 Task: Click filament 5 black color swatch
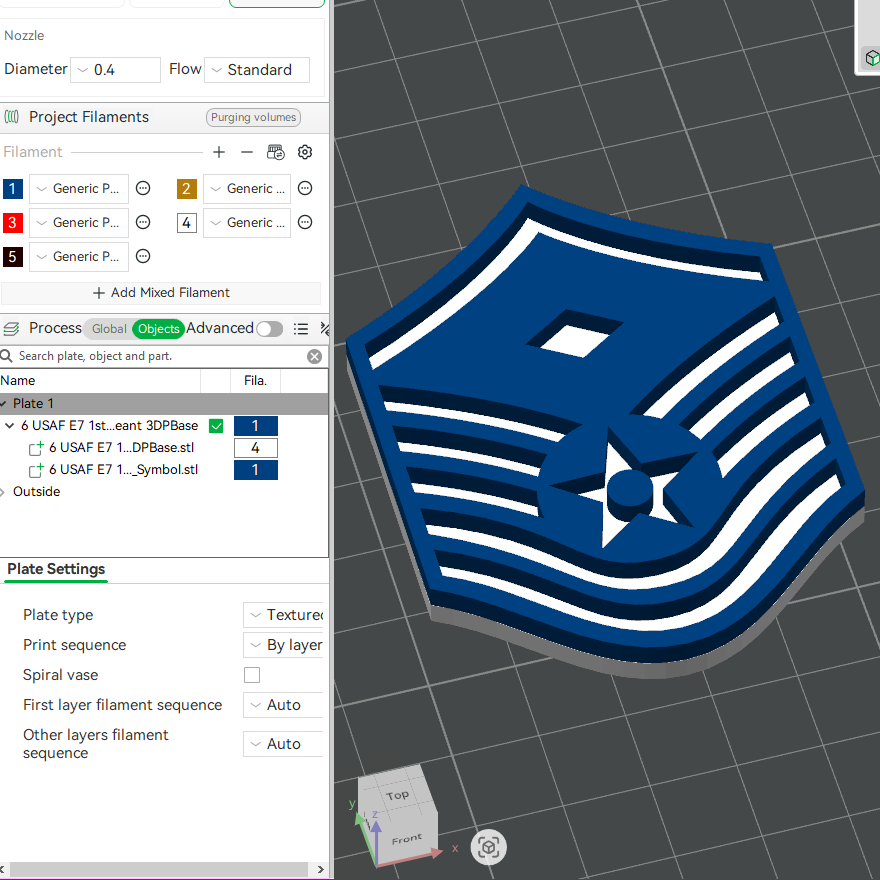pos(12,256)
